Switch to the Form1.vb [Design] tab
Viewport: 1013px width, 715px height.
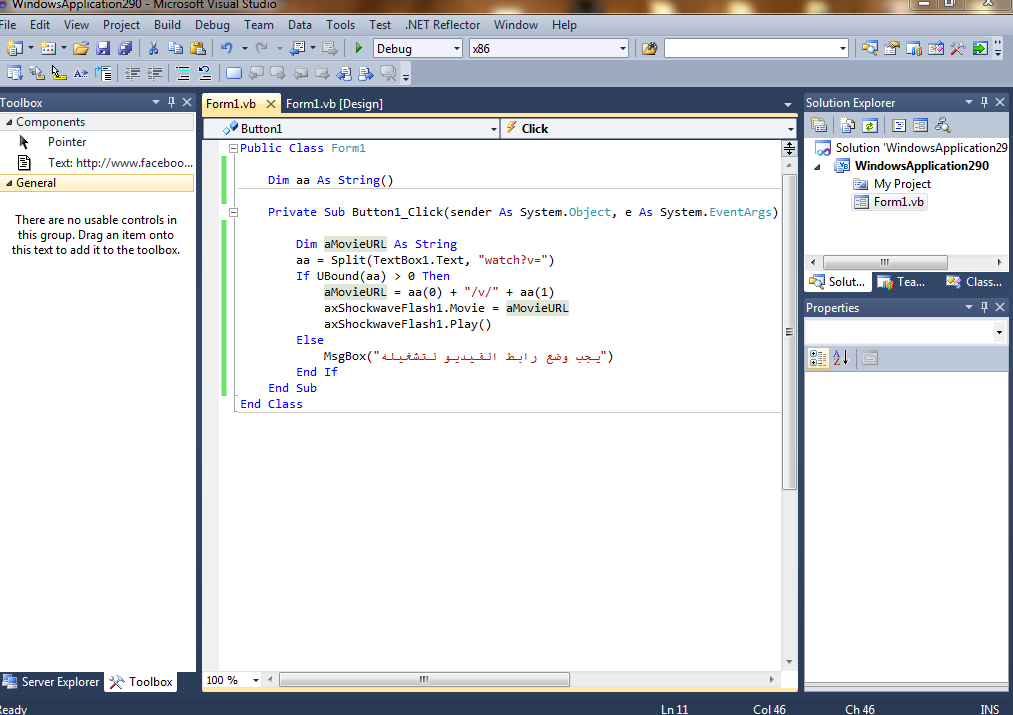click(334, 104)
